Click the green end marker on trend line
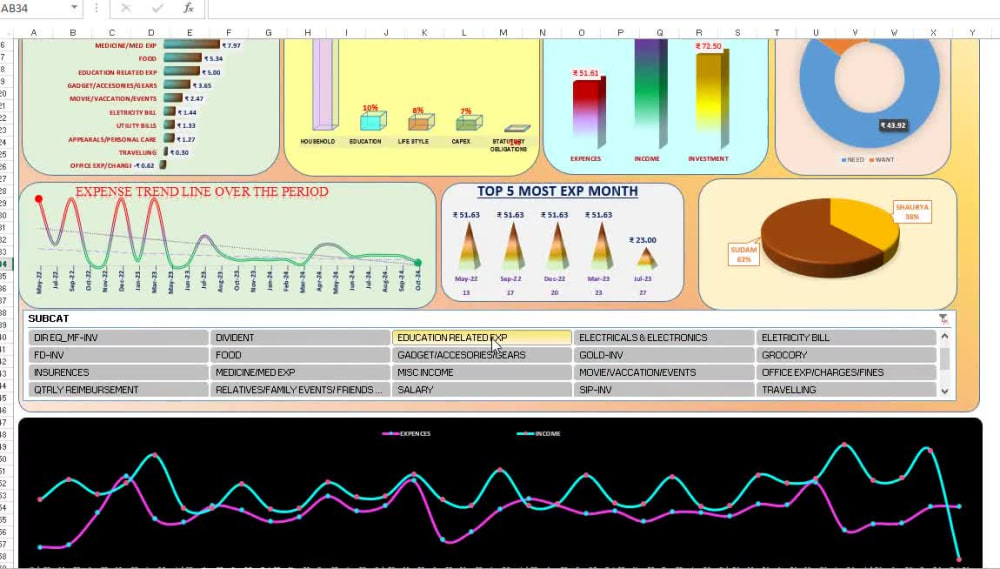 click(418, 263)
